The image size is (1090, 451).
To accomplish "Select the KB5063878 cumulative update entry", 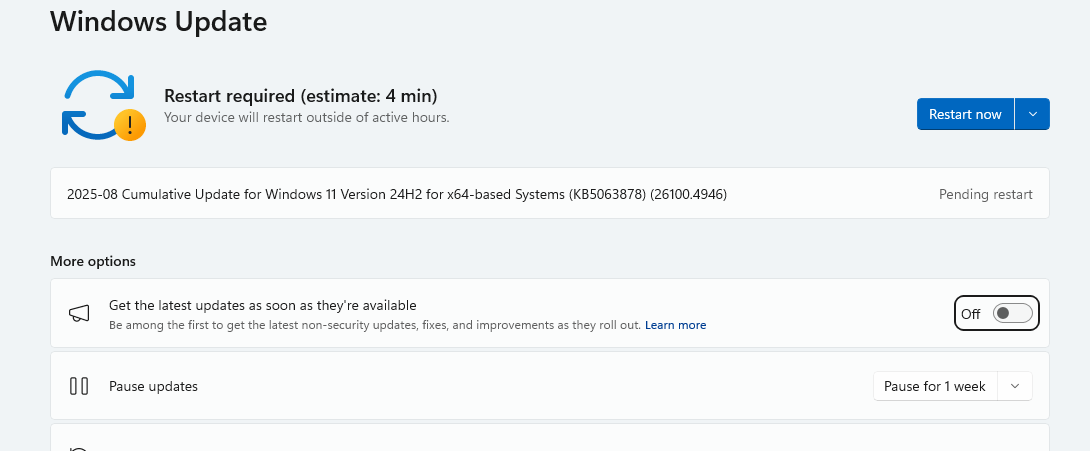I will (397, 194).
